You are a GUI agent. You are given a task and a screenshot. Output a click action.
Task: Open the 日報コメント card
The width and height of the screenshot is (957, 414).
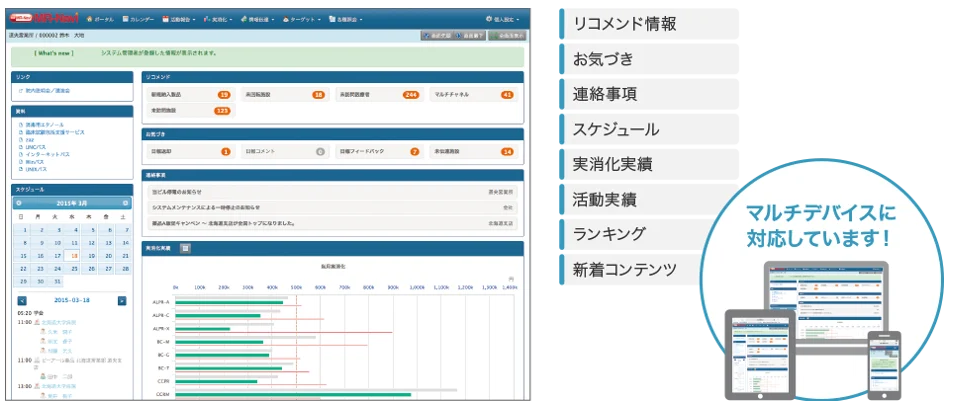pos(285,151)
